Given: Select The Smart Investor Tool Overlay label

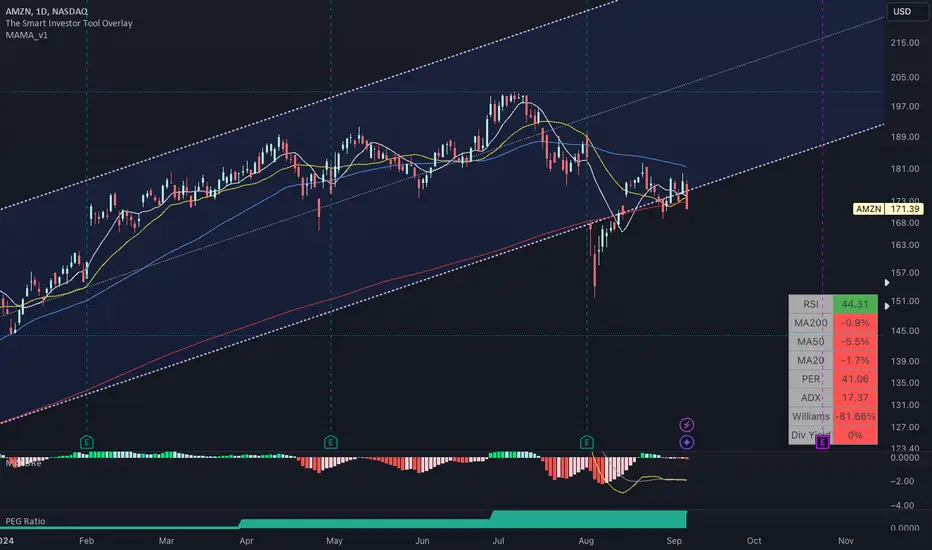Looking at the screenshot, I should 69,23.
